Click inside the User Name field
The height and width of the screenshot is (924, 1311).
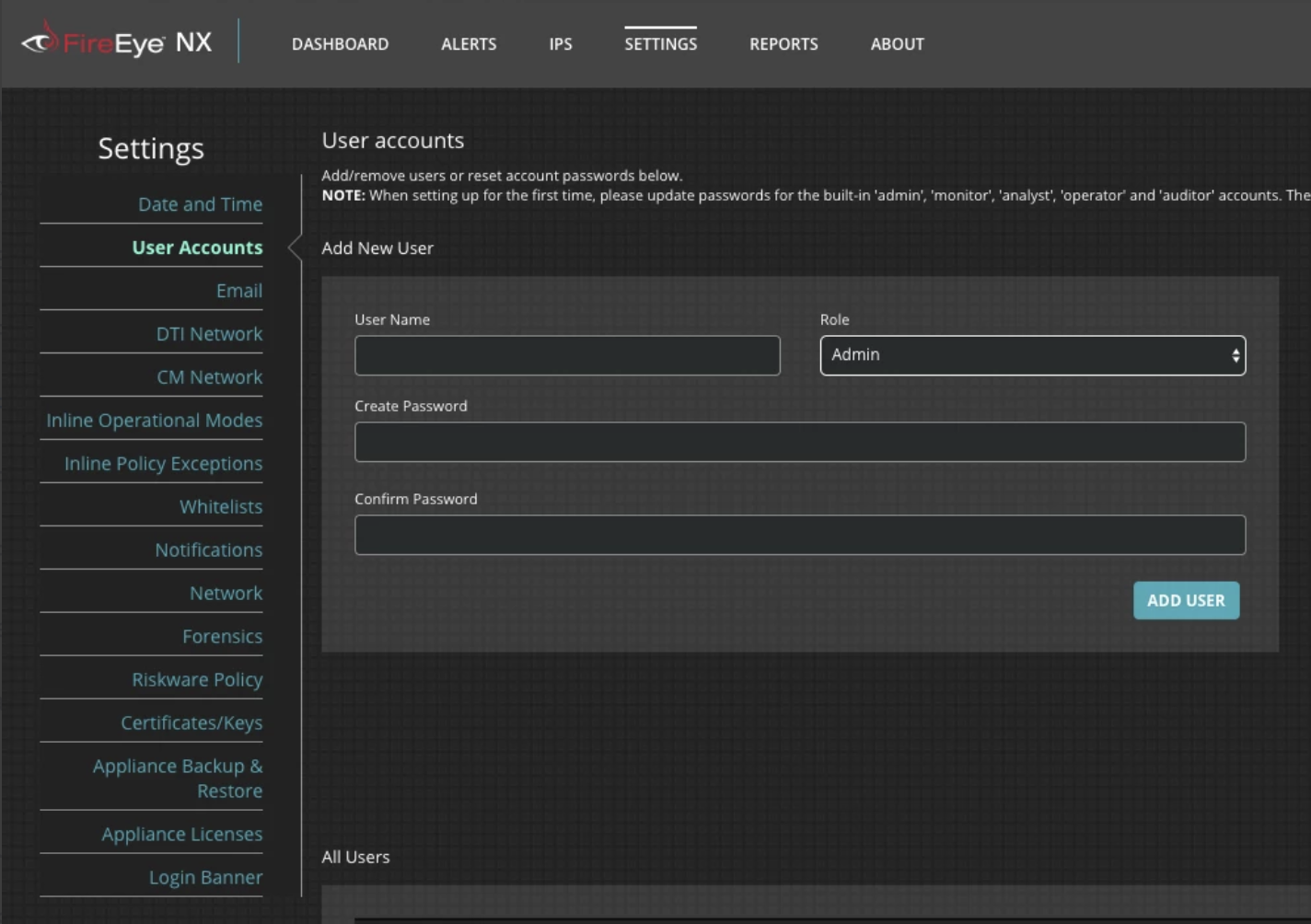coord(567,355)
